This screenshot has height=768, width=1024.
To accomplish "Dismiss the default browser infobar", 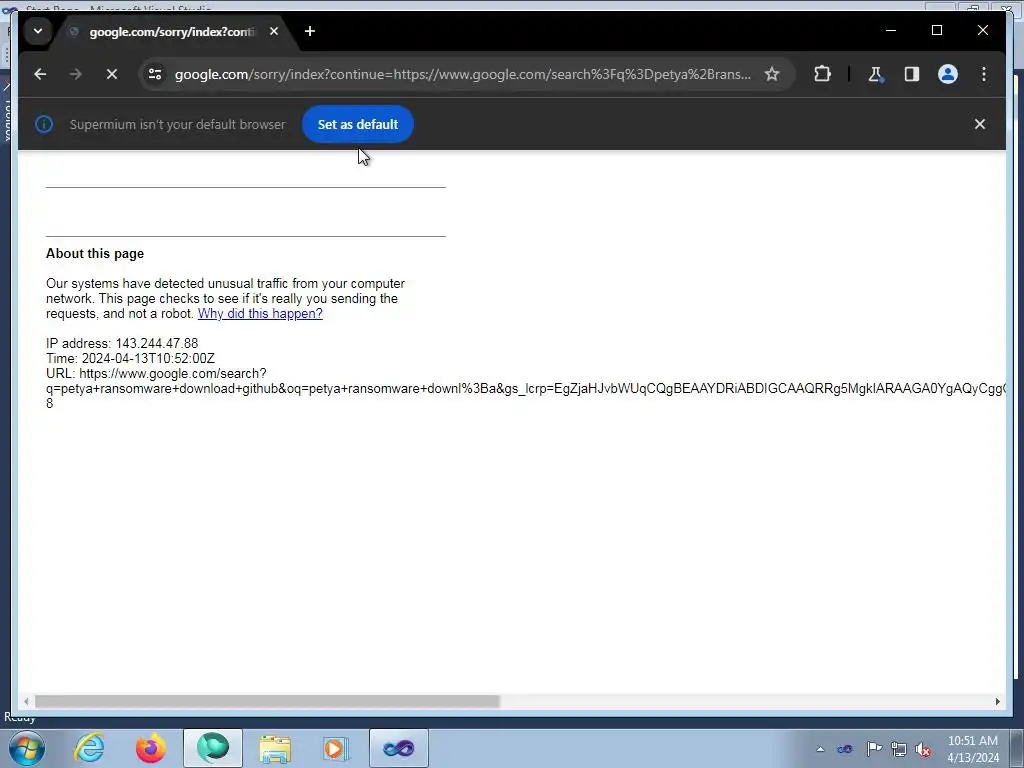I will (980, 124).
